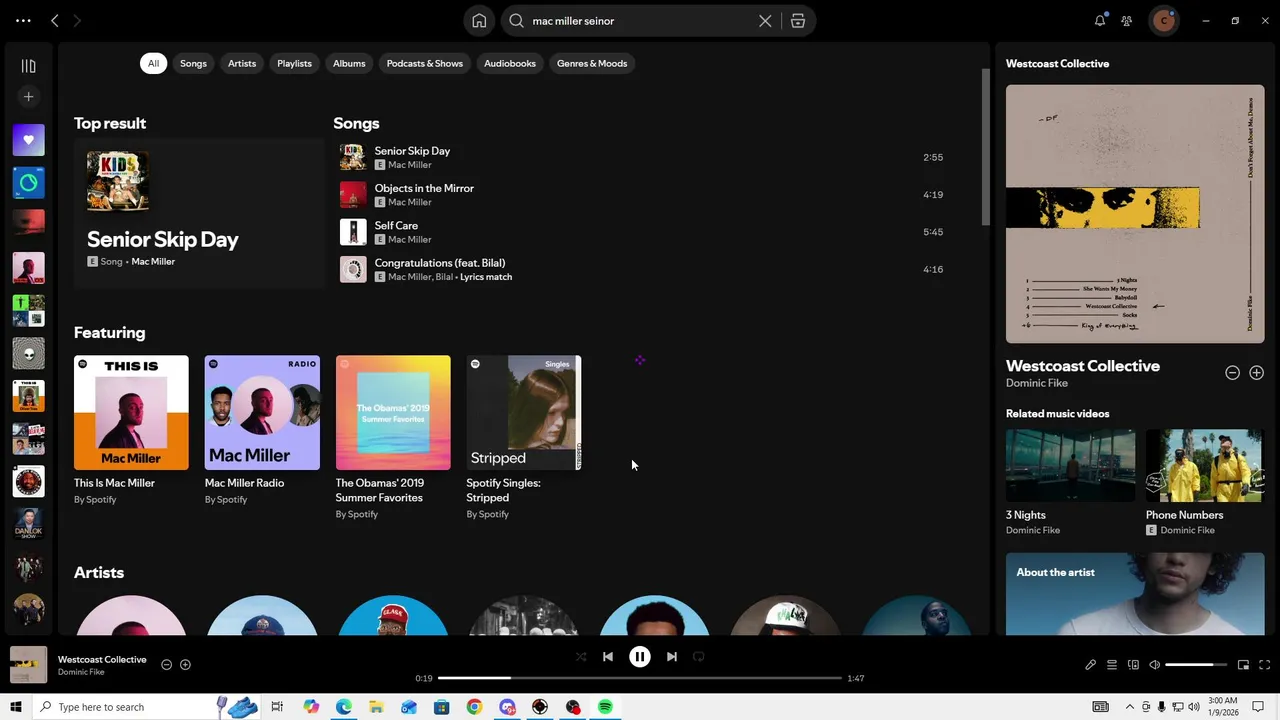Toggle repeat mode
1280x720 pixels.
pos(699,657)
